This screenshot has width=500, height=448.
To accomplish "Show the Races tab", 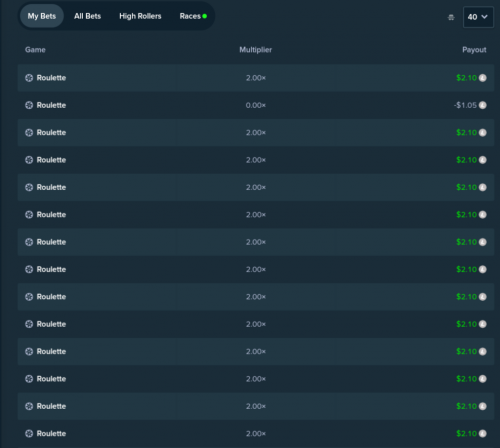I will click(193, 16).
